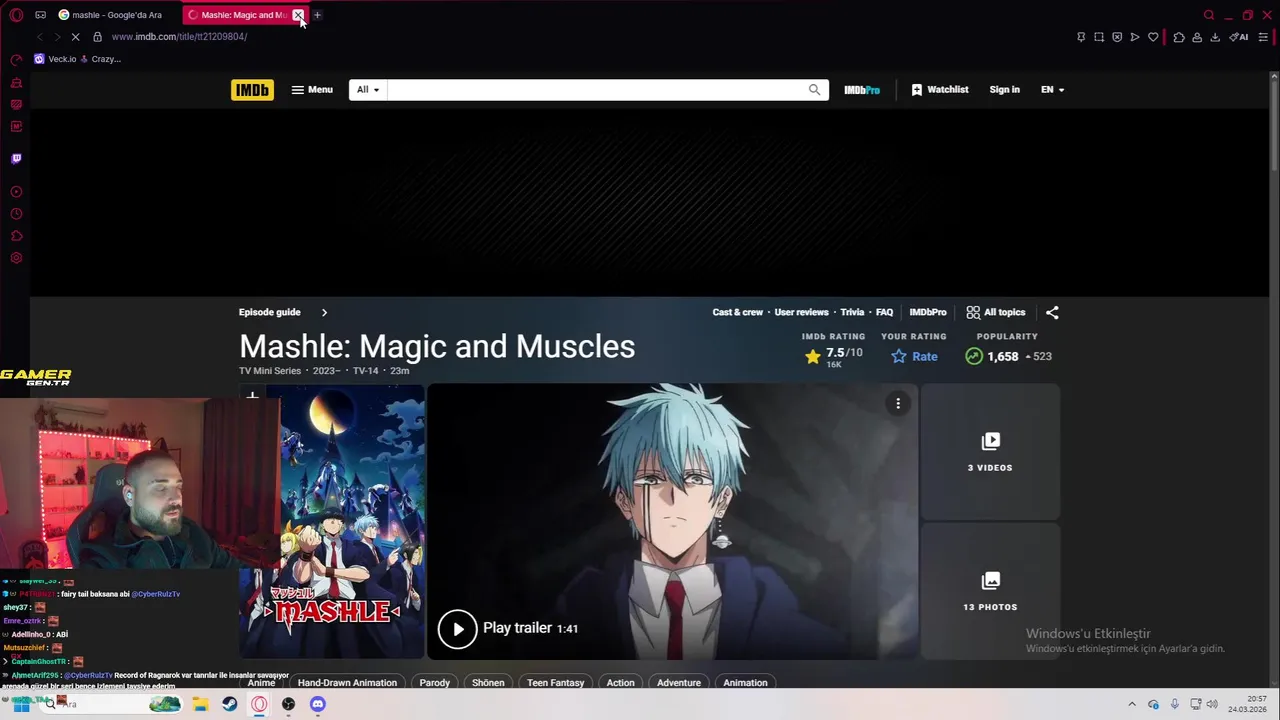Open the 13 PHOTOS tile
Image resolution: width=1280 pixels, height=720 pixels.
pyautogui.click(x=990, y=591)
